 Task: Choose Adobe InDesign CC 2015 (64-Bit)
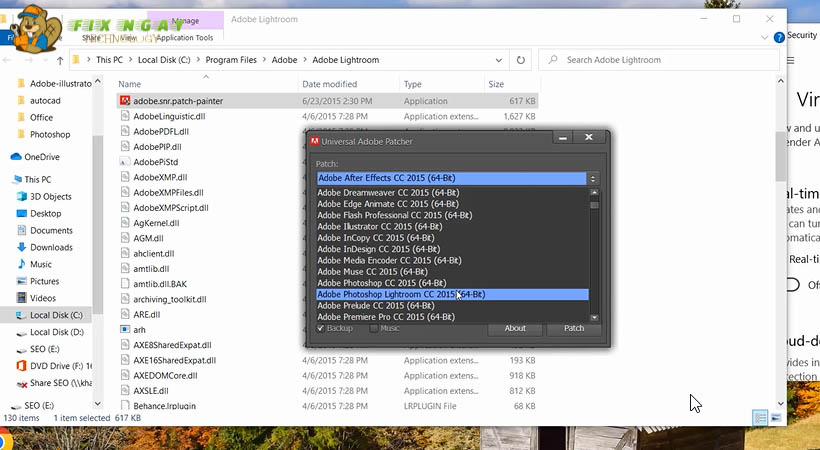[452, 249]
